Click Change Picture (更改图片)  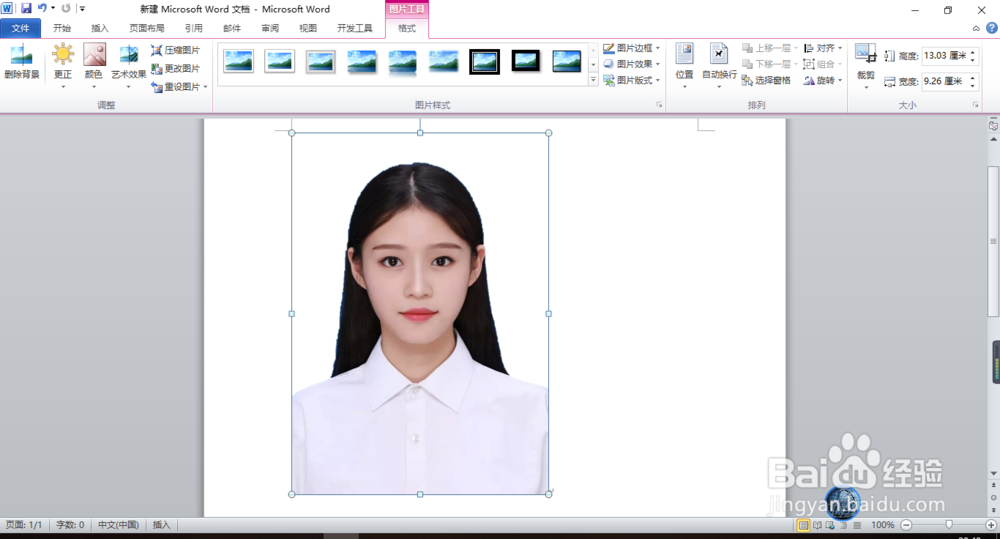pos(175,68)
